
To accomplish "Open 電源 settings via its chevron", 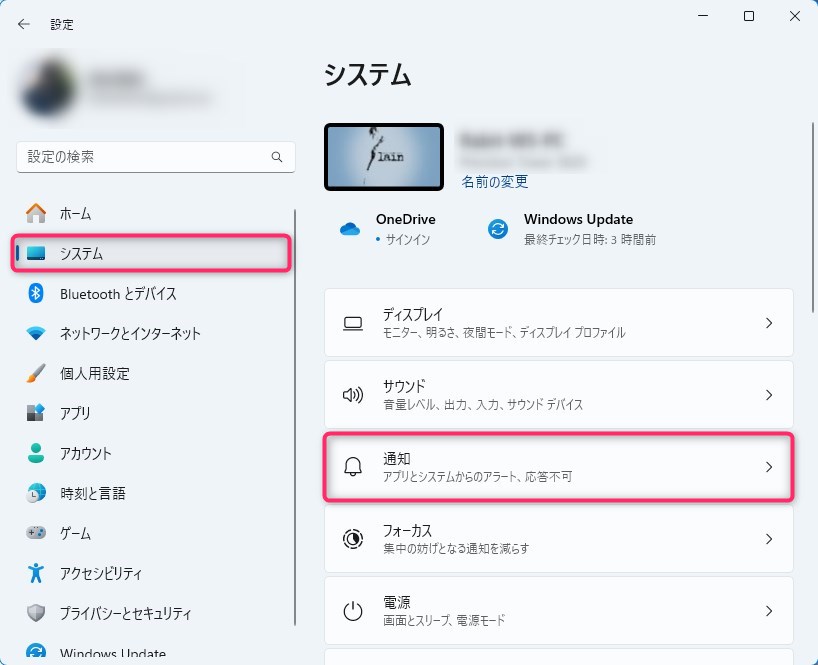I will 768,611.
